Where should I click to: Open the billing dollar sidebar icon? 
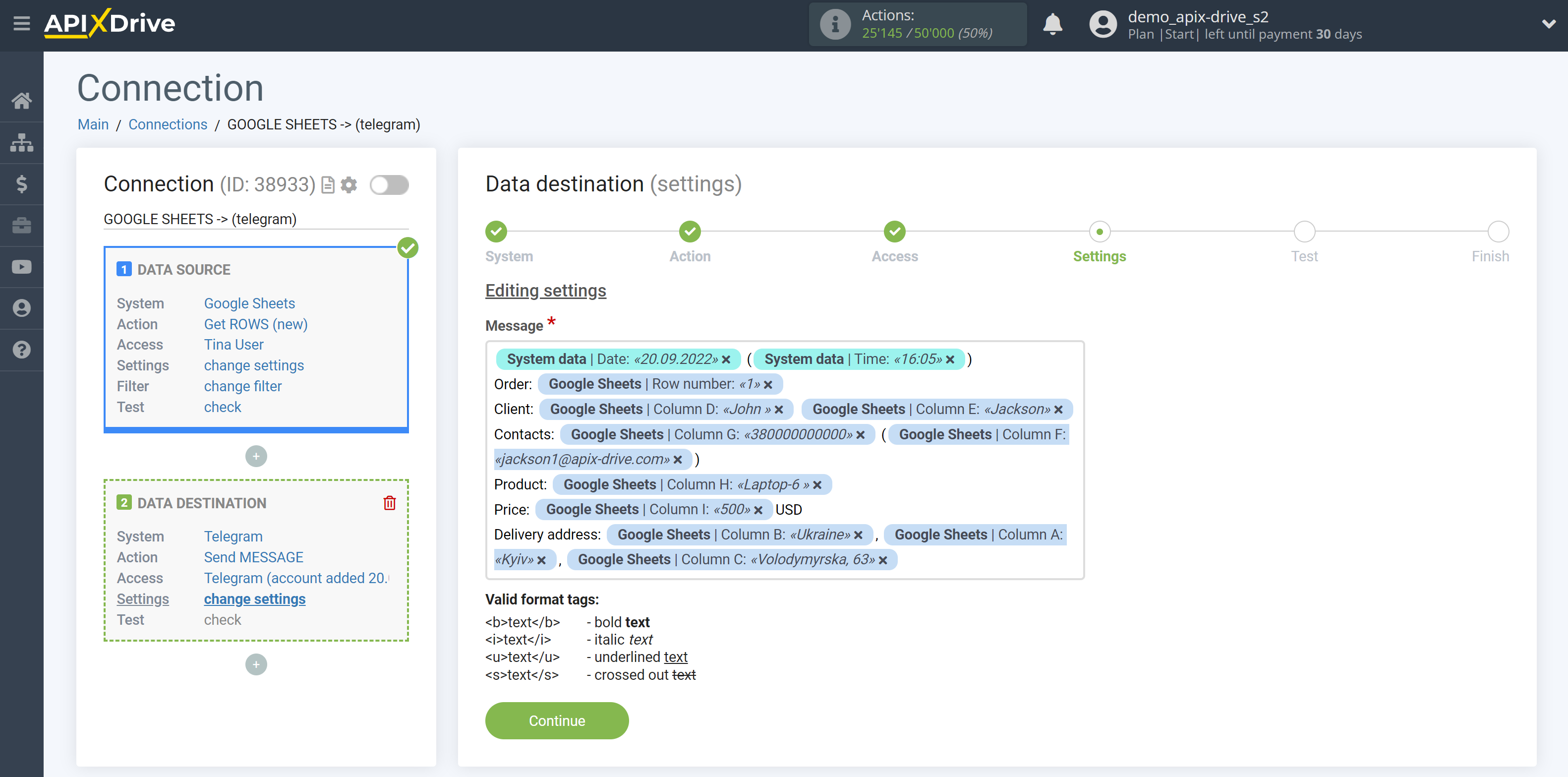click(21, 184)
